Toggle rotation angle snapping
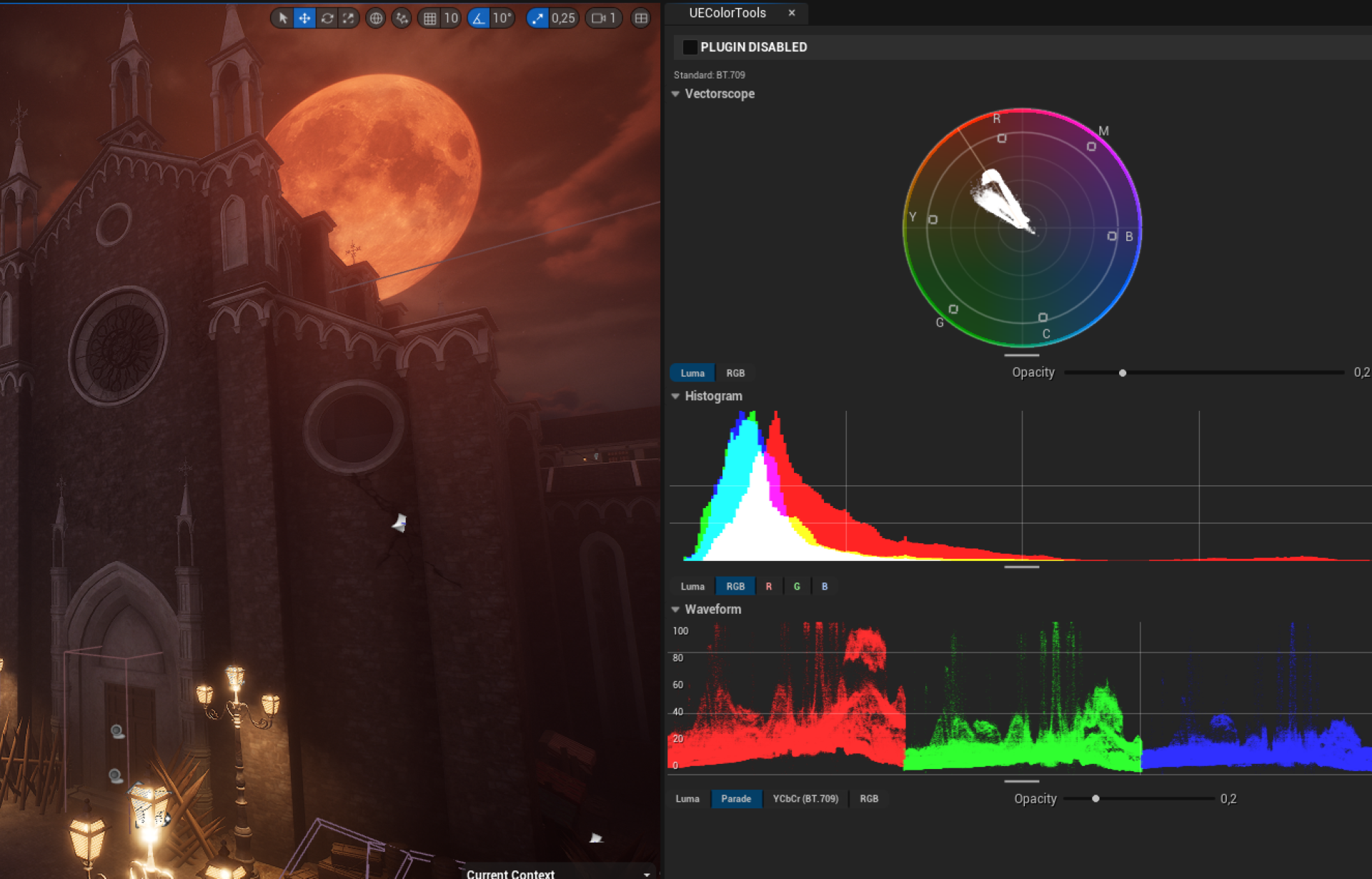 pos(479,19)
